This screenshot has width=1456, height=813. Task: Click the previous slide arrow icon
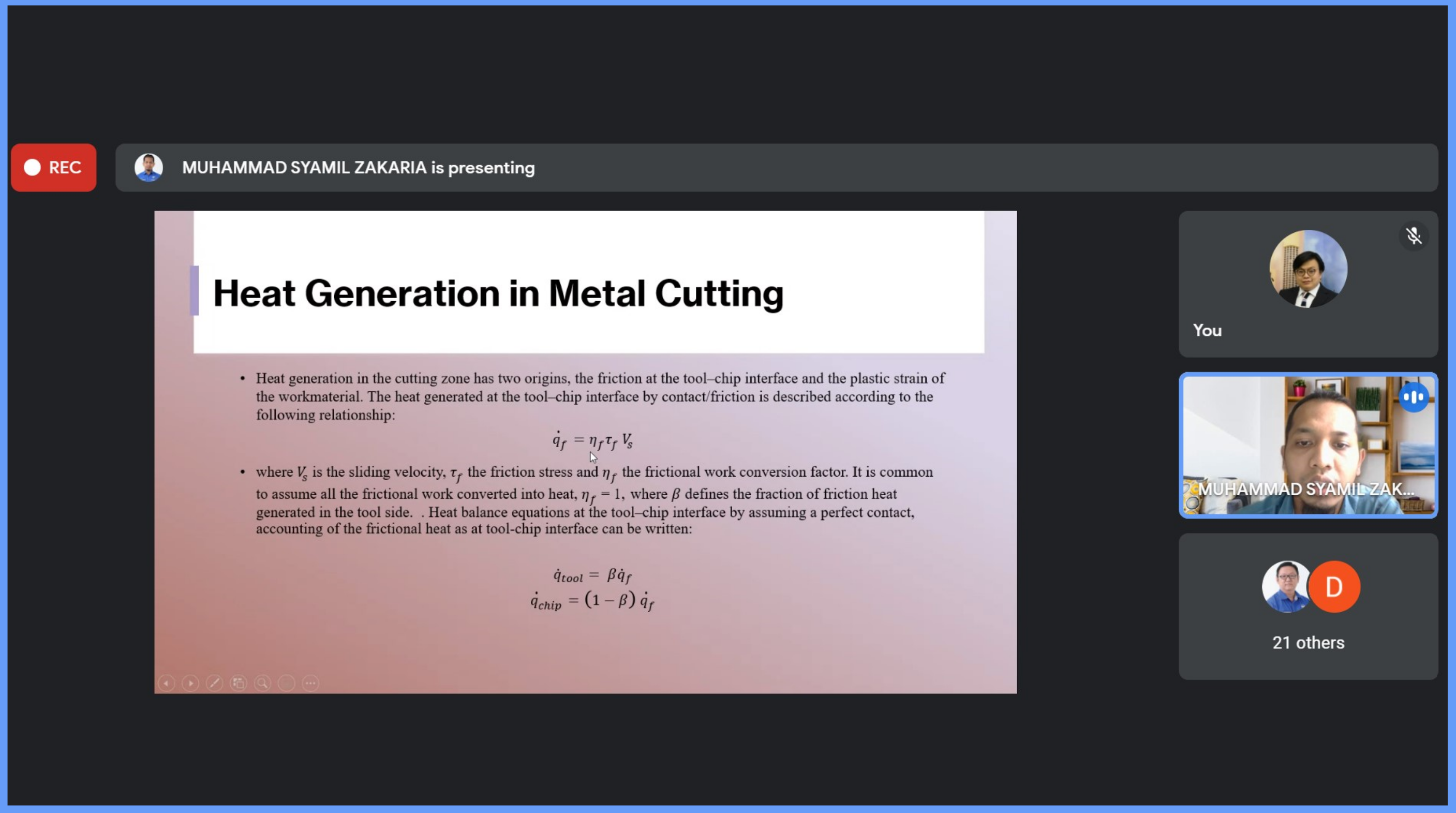[x=166, y=683]
